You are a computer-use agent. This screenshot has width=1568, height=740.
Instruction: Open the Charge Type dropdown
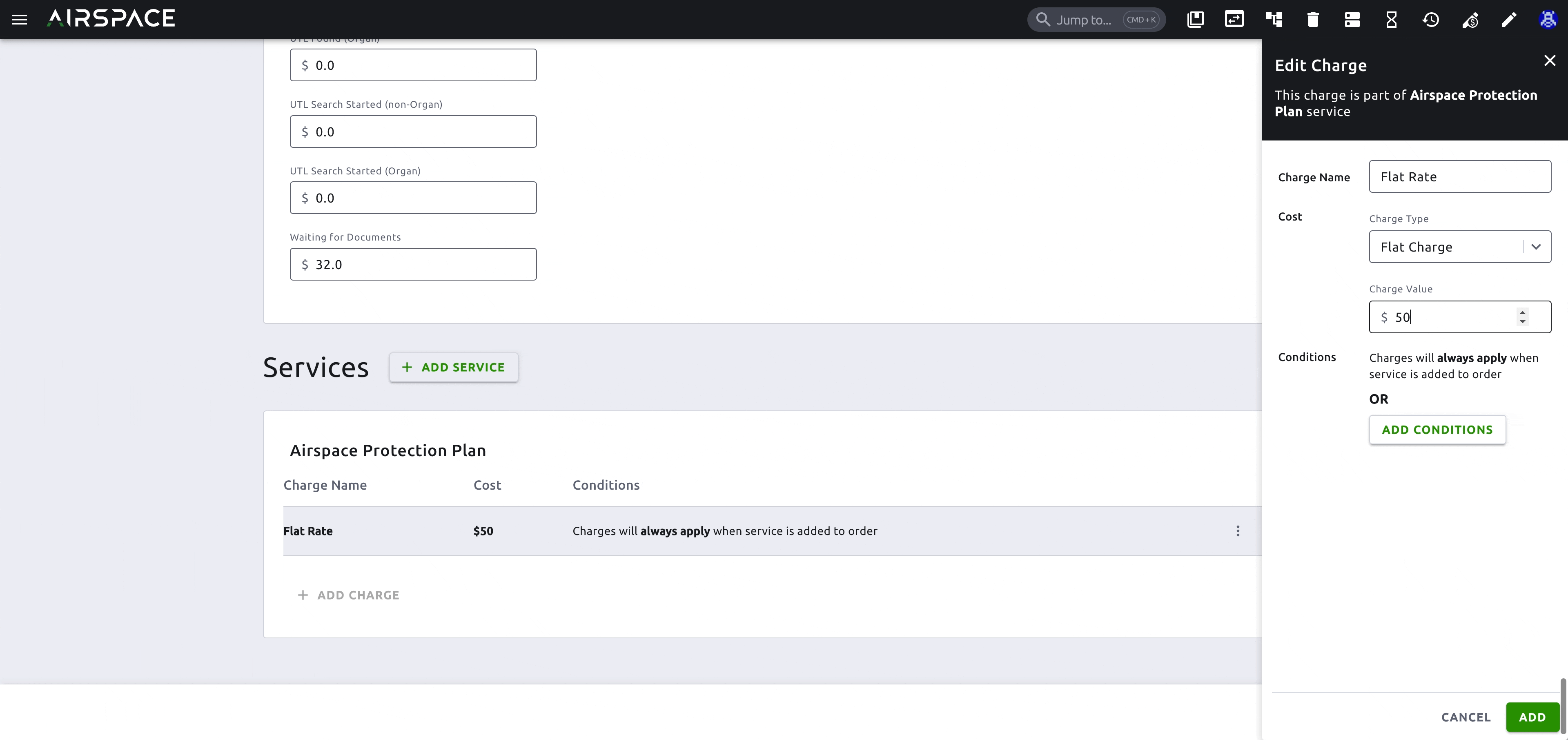[1460, 247]
